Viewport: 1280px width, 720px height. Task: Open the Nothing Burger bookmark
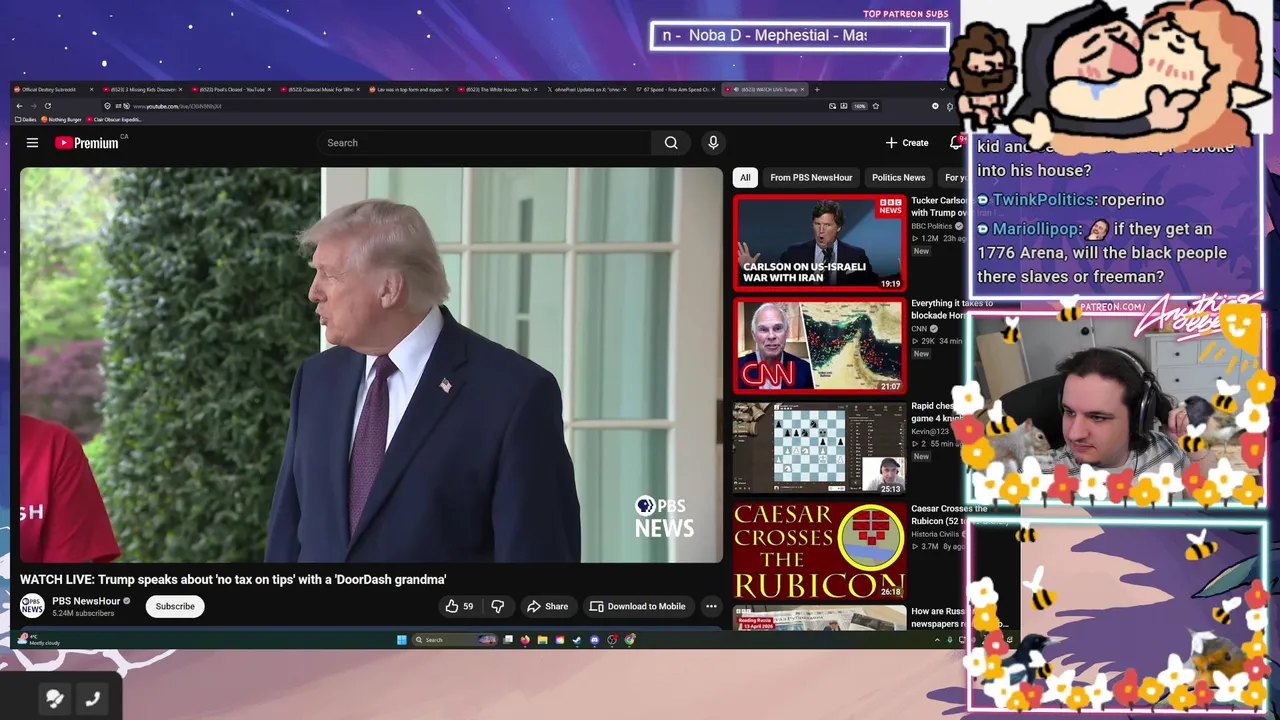pyautogui.click(x=62, y=119)
